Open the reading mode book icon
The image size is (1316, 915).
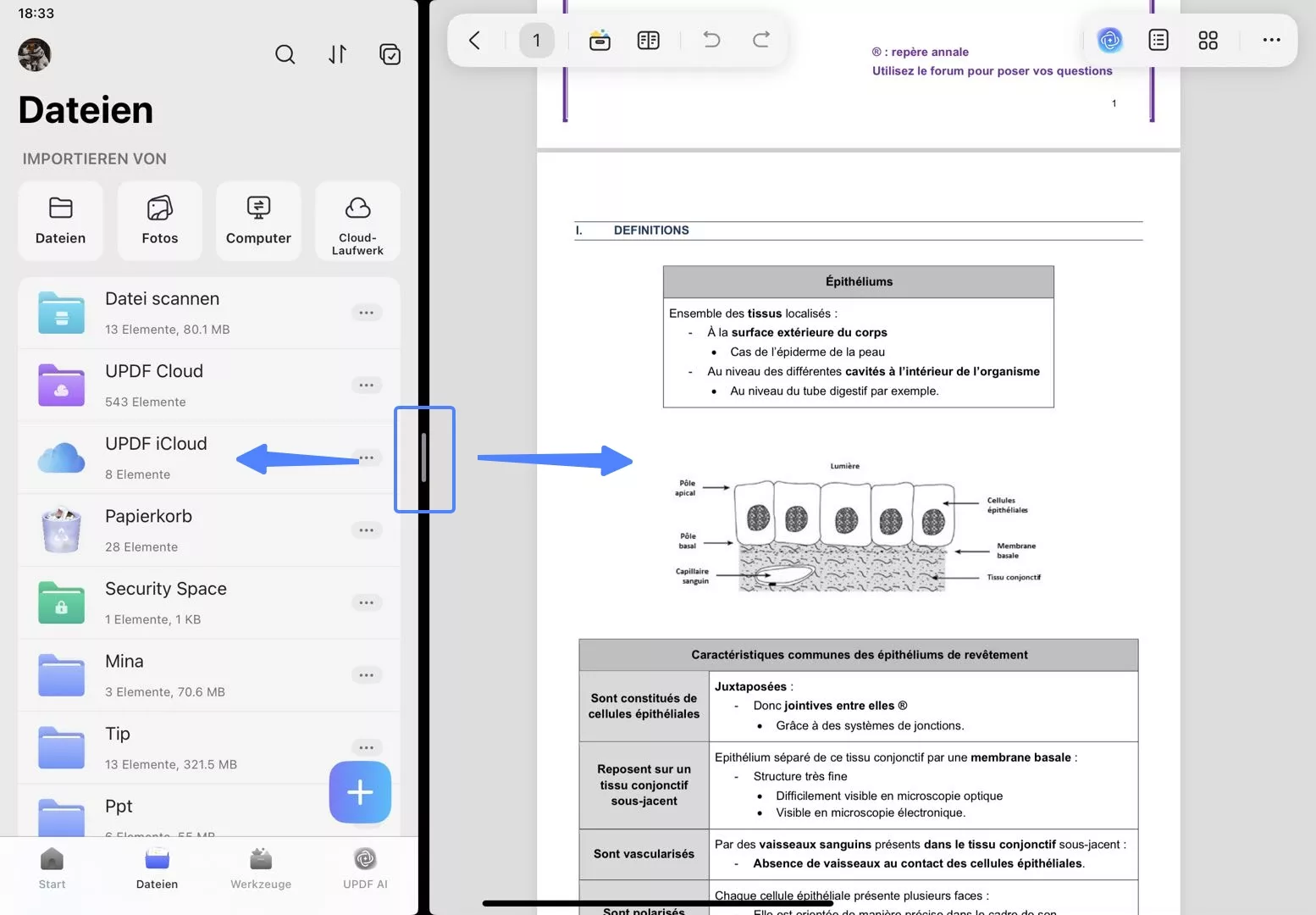coord(649,40)
